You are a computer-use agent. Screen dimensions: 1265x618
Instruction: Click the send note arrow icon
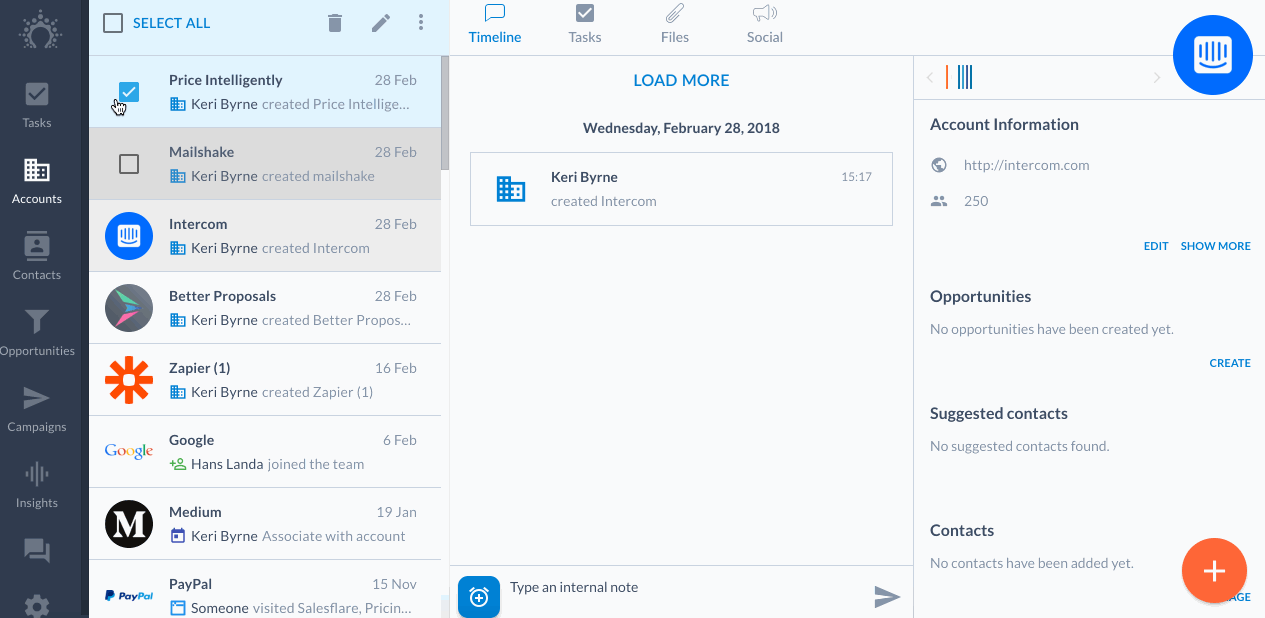(887, 597)
